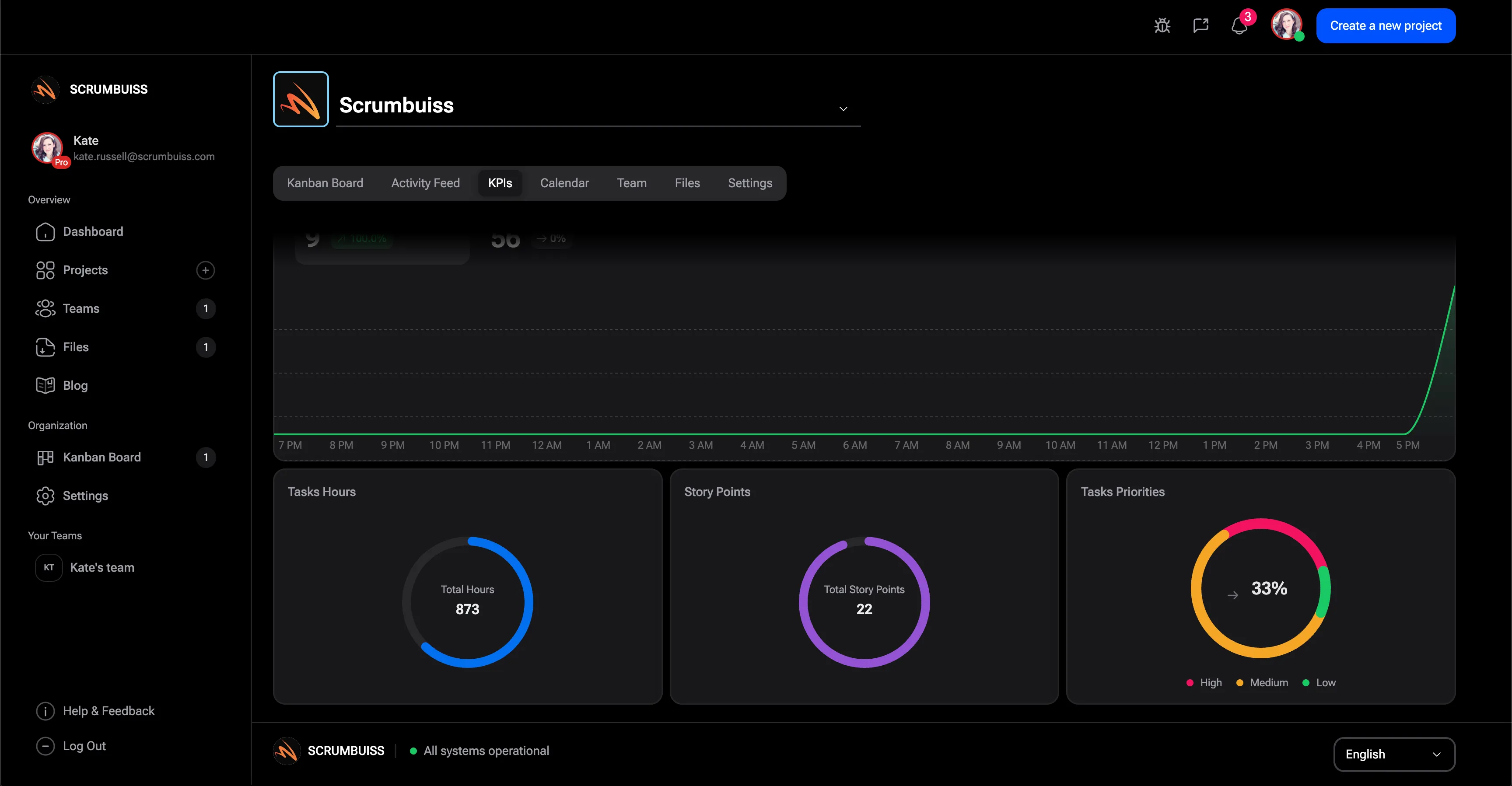
Task: Open the notifications bell
Action: 1239,26
